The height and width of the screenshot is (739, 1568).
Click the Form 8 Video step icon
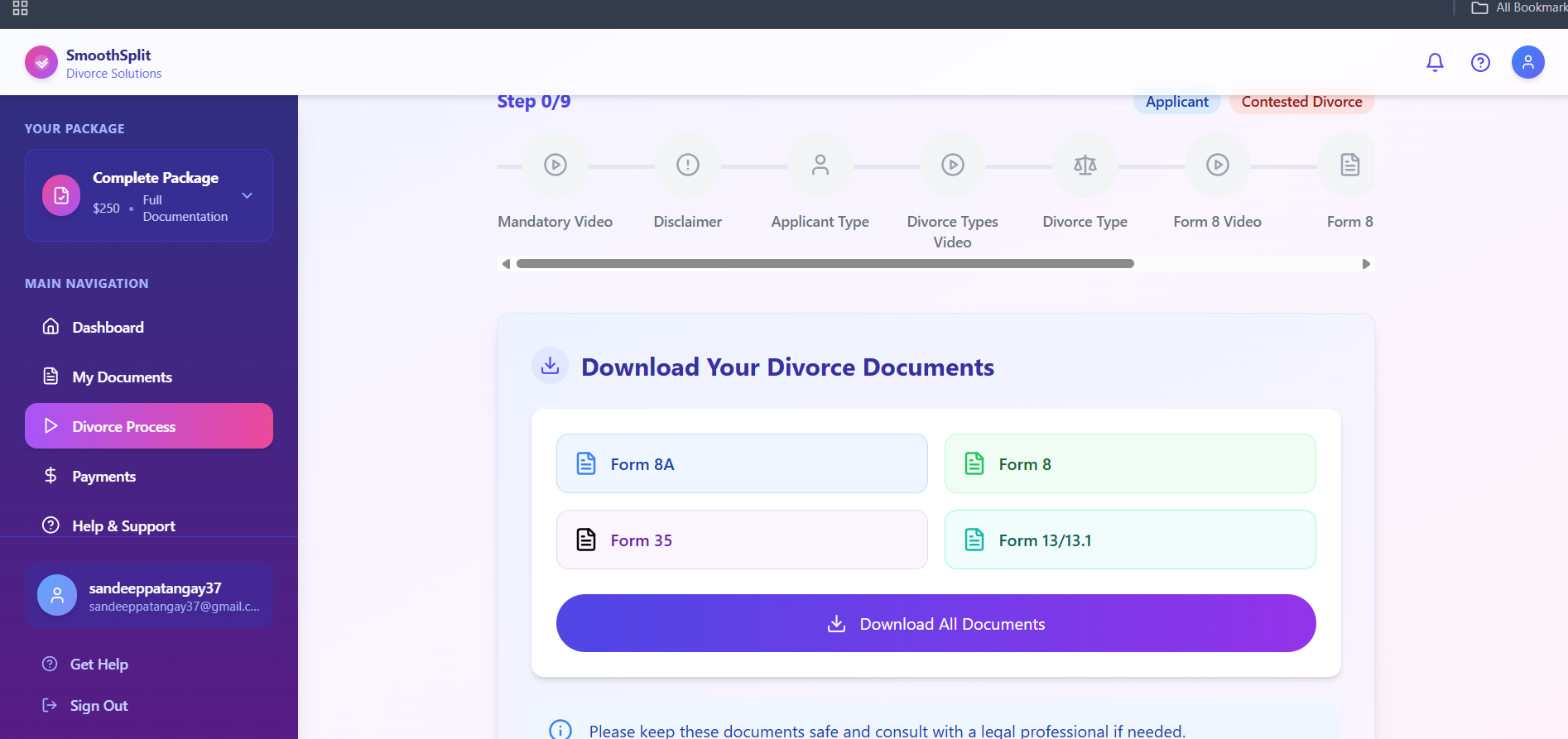(x=1218, y=165)
